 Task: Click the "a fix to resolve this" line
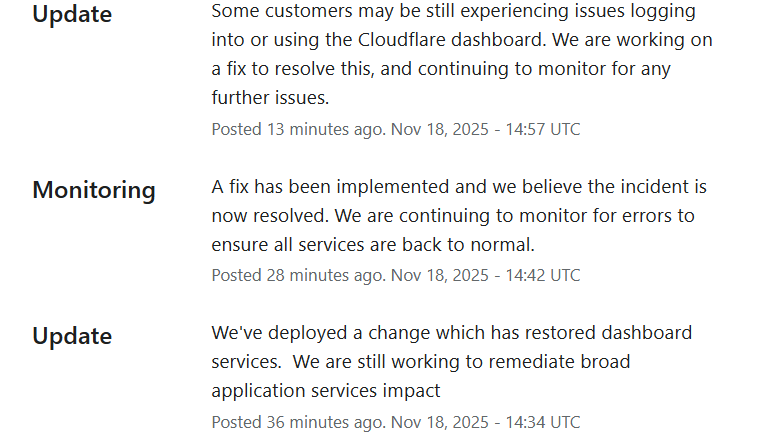[x=300, y=69]
